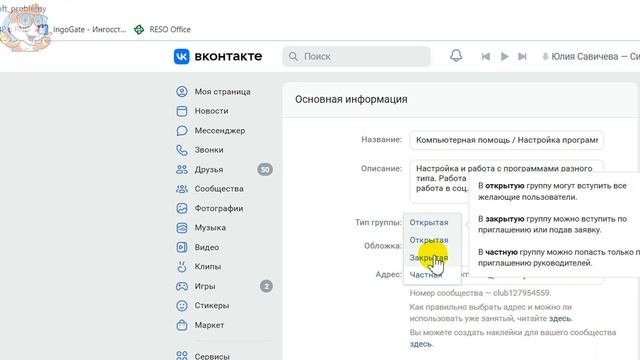
Task: Focus the Поиск search field
Action: click(356, 56)
